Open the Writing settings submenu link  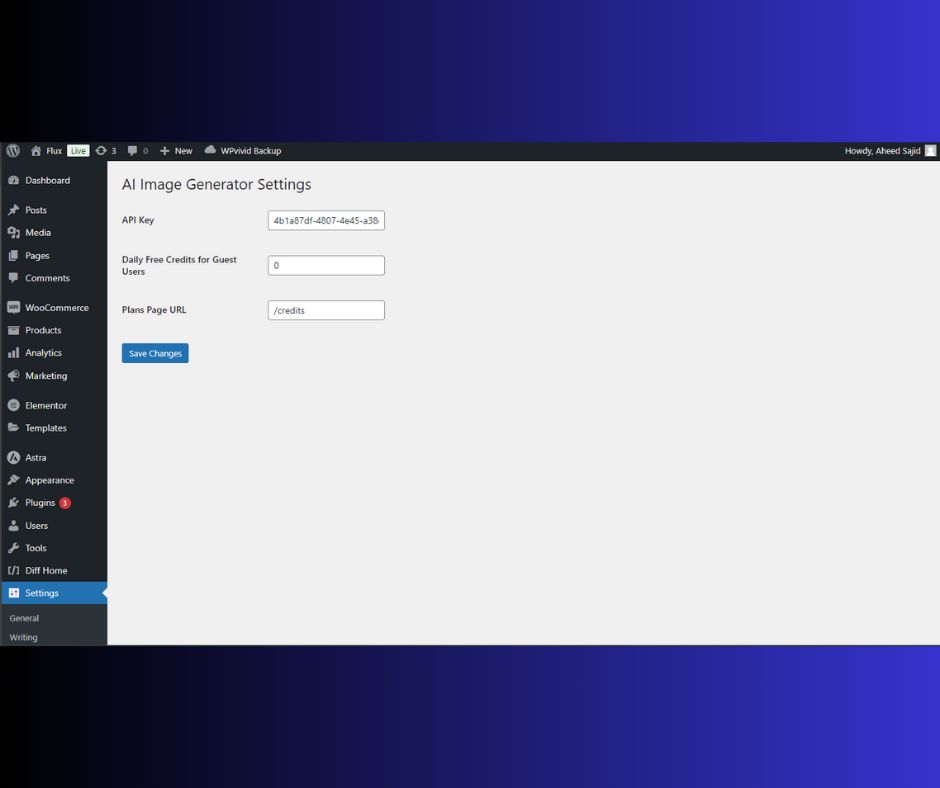[24, 637]
